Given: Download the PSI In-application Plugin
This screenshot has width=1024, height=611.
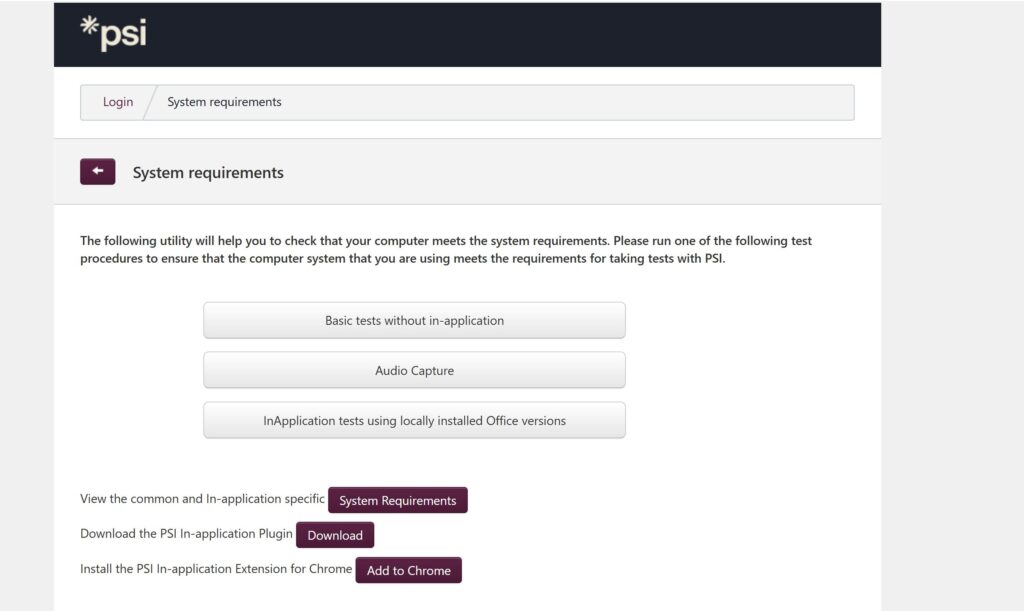Looking at the screenshot, I should pos(335,535).
